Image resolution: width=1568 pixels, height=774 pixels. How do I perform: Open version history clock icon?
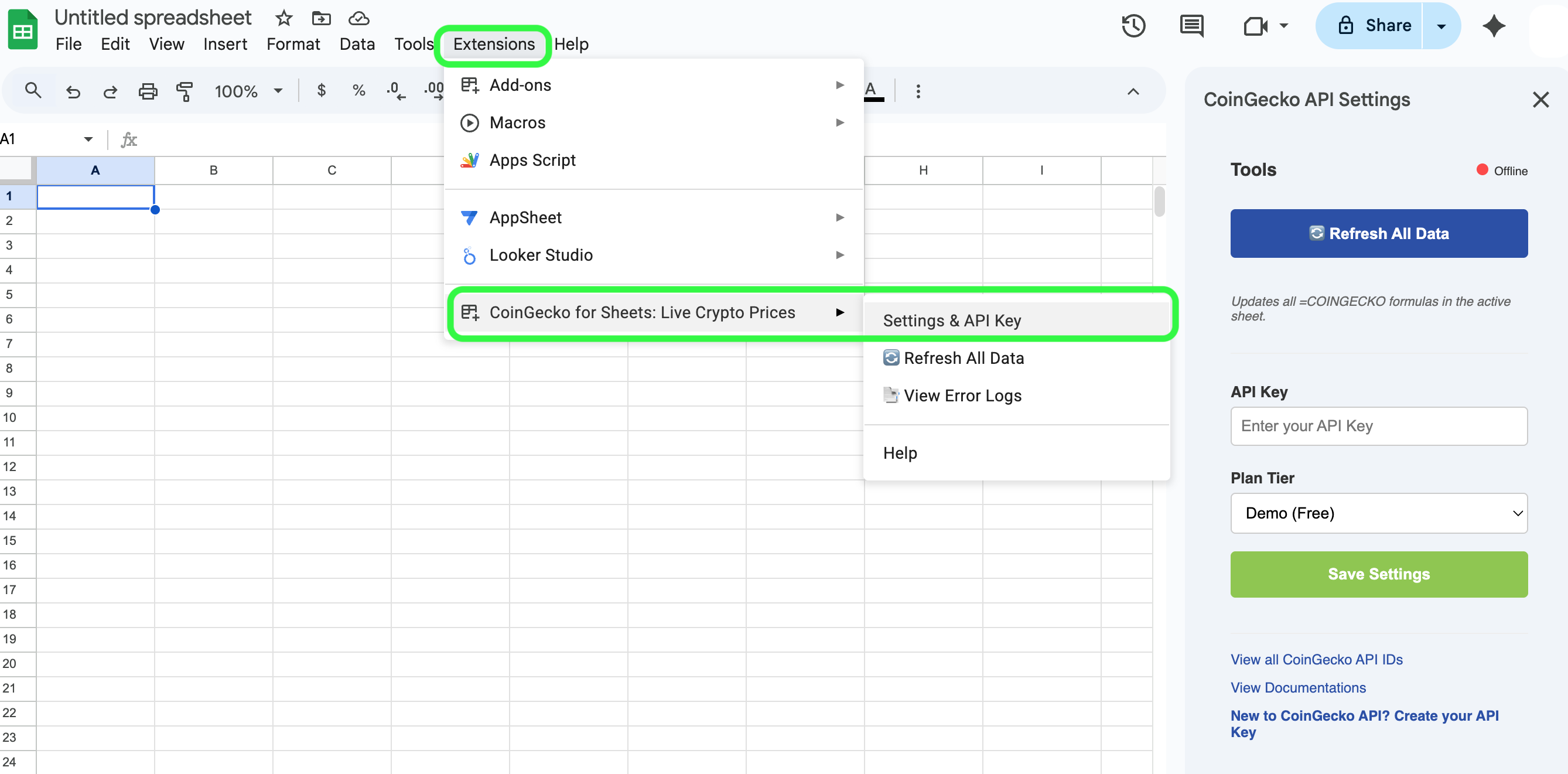pyautogui.click(x=1133, y=26)
